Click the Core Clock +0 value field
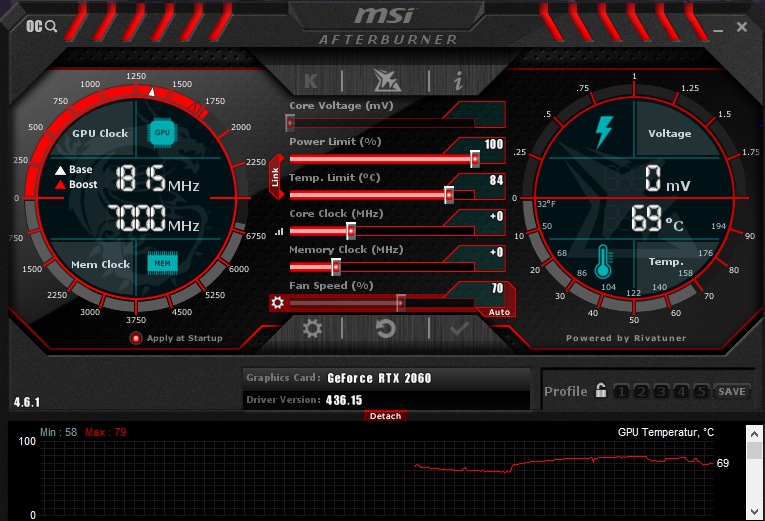This screenshot has height=521, width=765. tap(496, 216)
